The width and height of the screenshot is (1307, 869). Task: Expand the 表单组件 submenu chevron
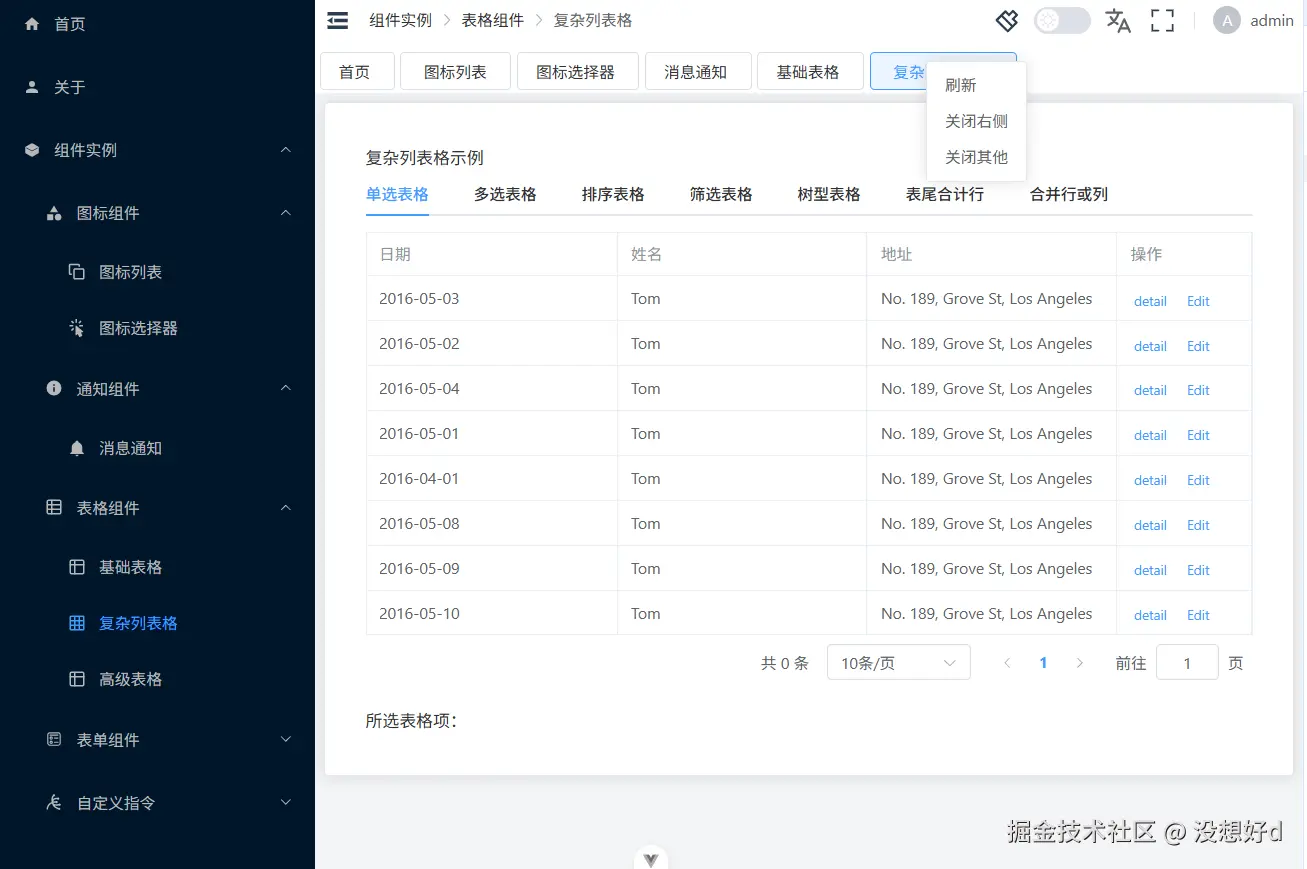pyautogui.click(x=286, y=740)
